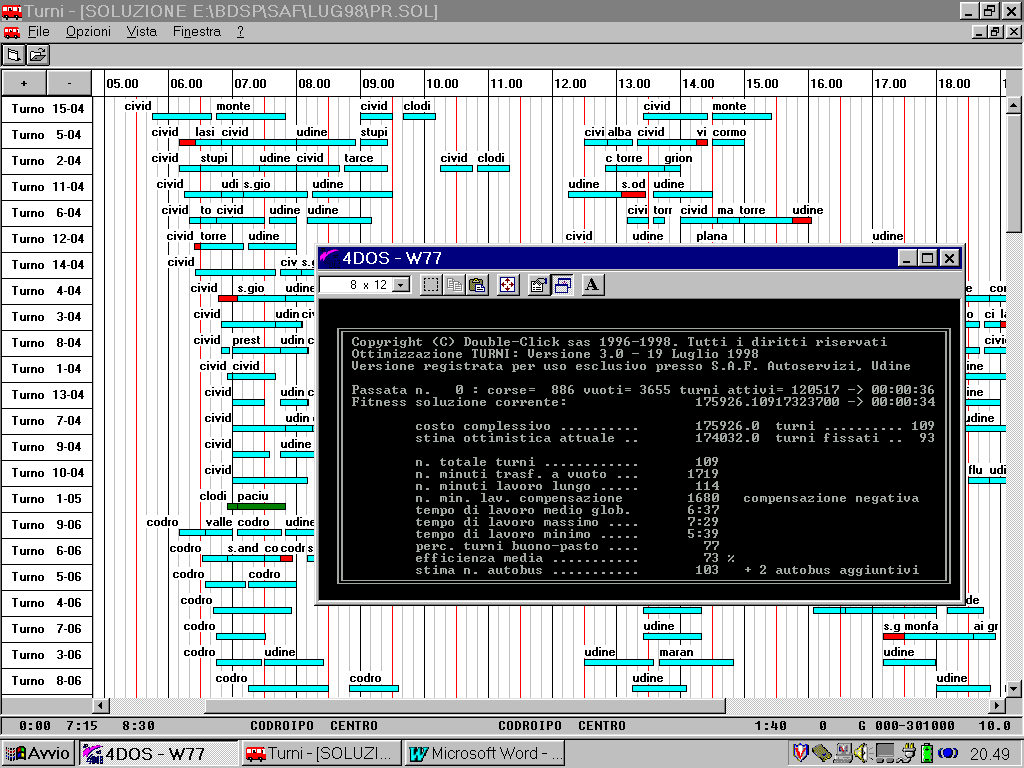Click the horizontal scrollbar thumb in Turni
This screenshot has width=1024, height=768.
tap(465, 705)
